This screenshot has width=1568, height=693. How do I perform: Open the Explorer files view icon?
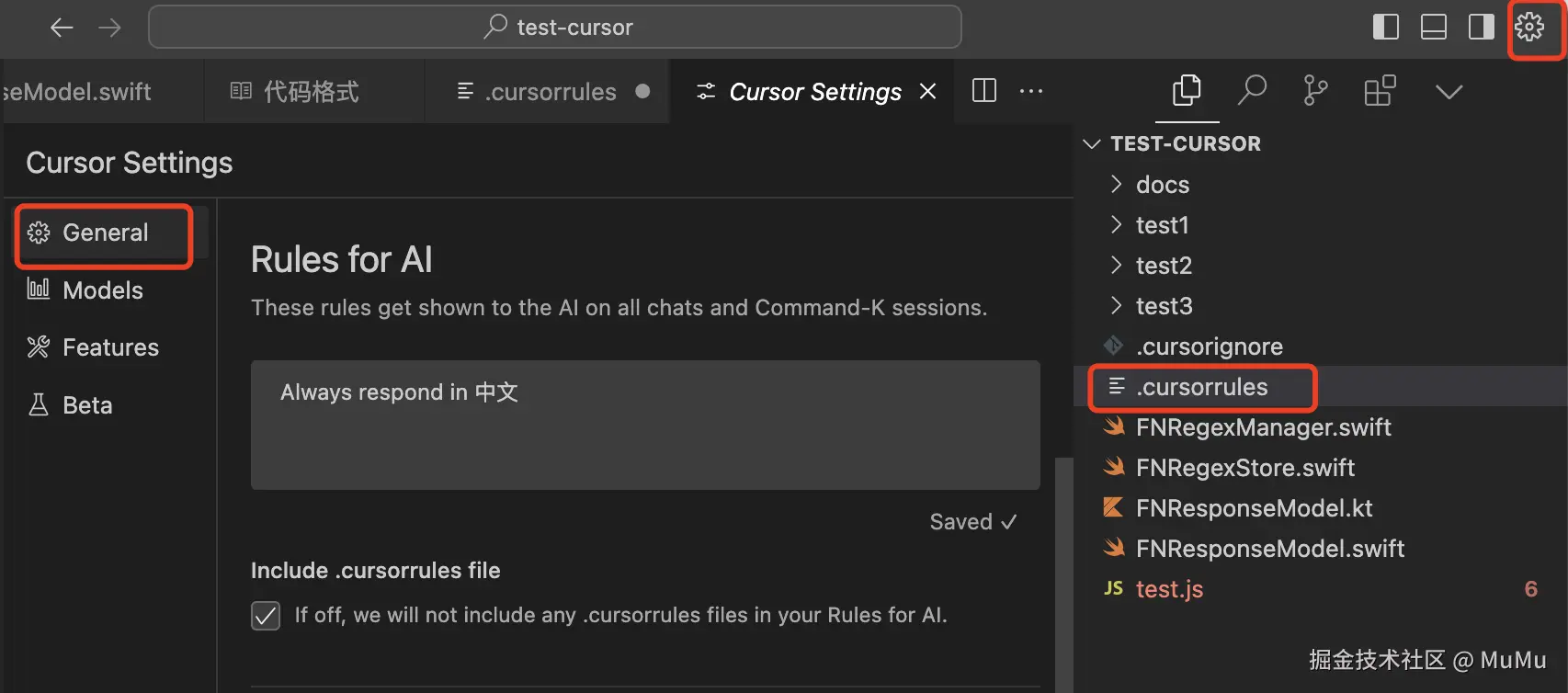point(1187,91)
